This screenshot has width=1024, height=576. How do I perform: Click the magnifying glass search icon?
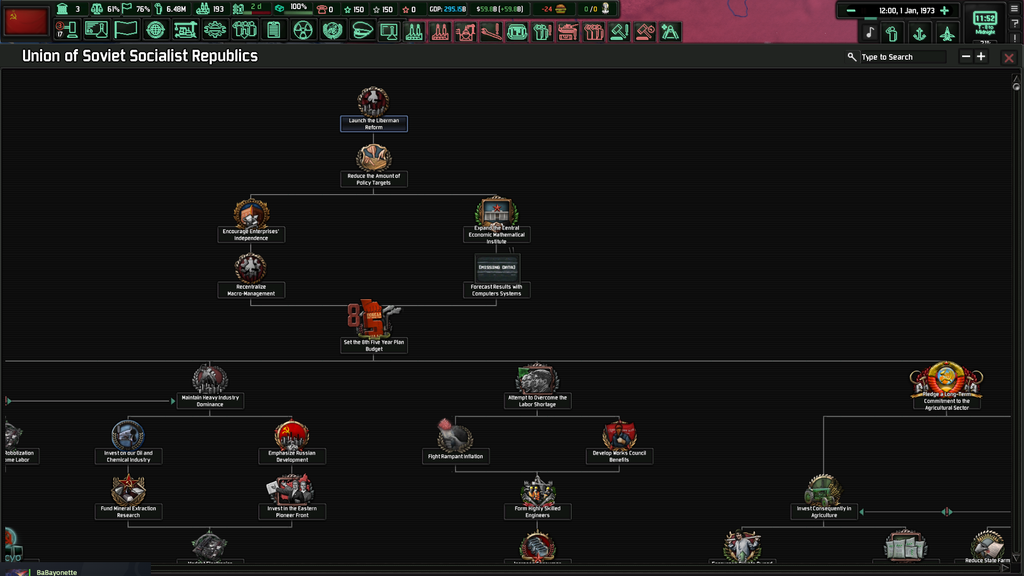coord(852,57)
